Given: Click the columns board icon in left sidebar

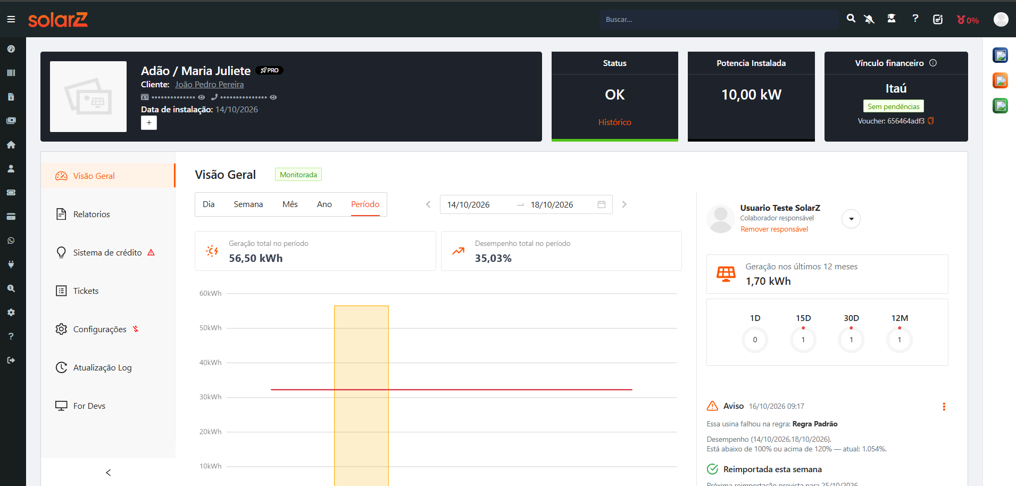Looking at the screenshot, I should tap(10, 73).
